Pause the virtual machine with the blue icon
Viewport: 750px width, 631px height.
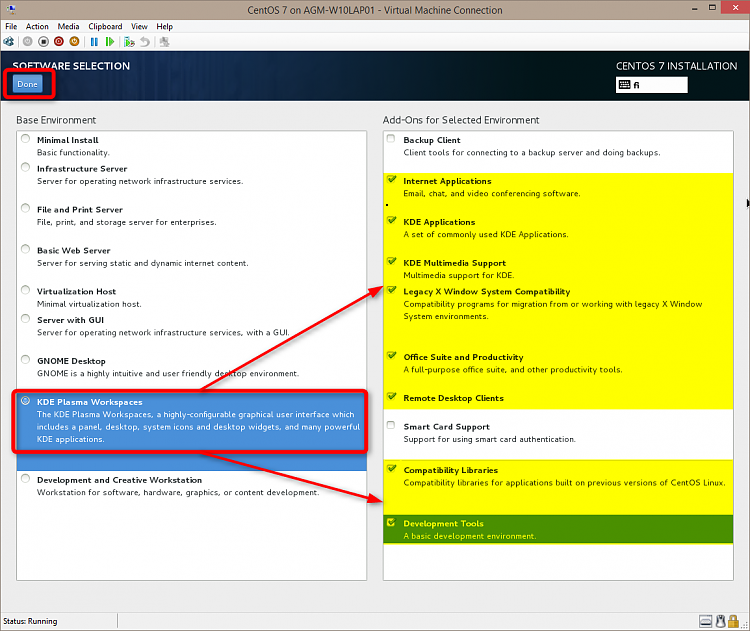pyautogui.click(x=94, y=42)
